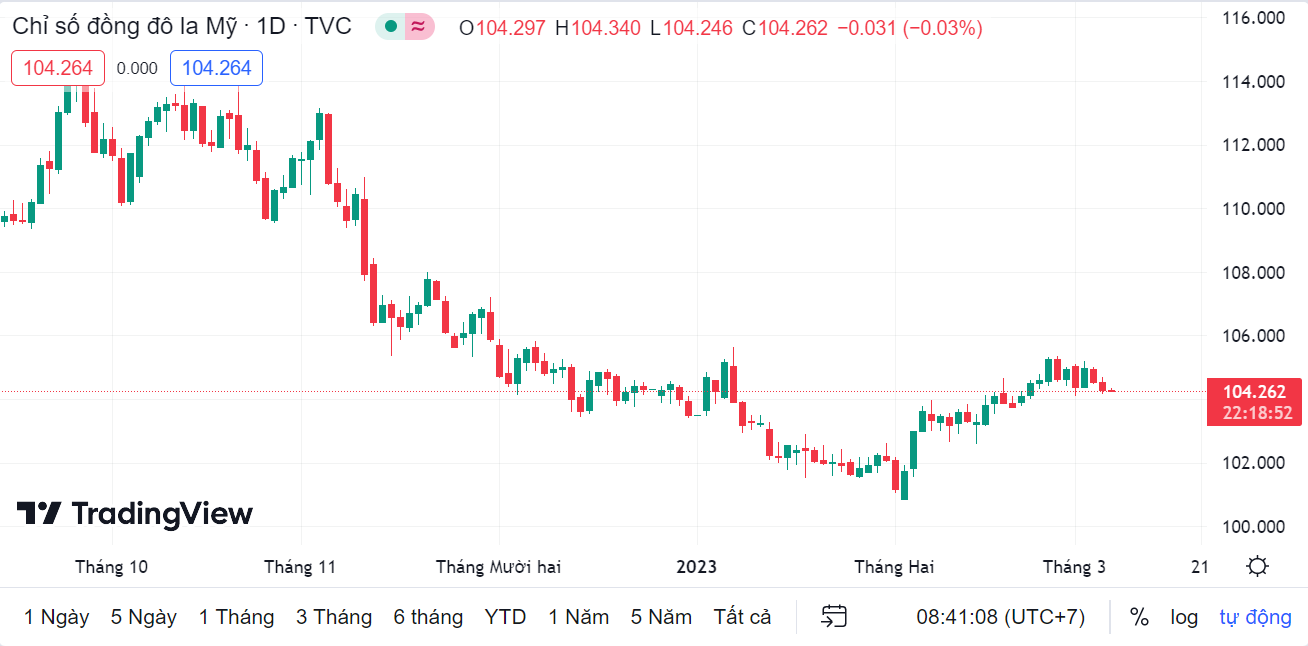
Task: Select the YTD time range
Action: coord(505,617)
